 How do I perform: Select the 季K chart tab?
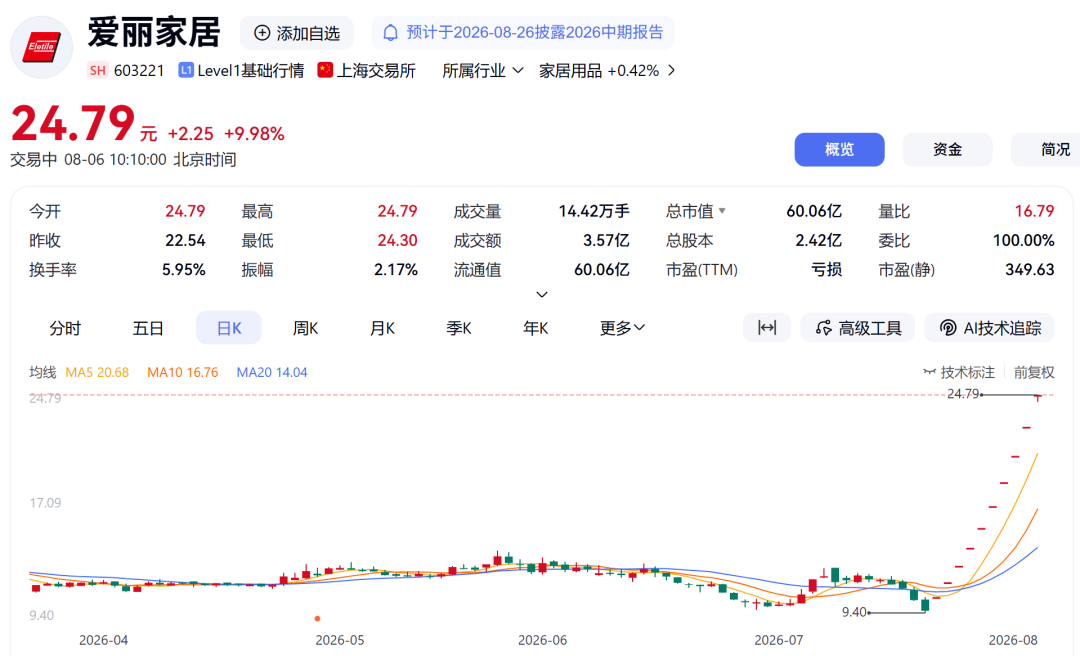(x=459, y=328)
